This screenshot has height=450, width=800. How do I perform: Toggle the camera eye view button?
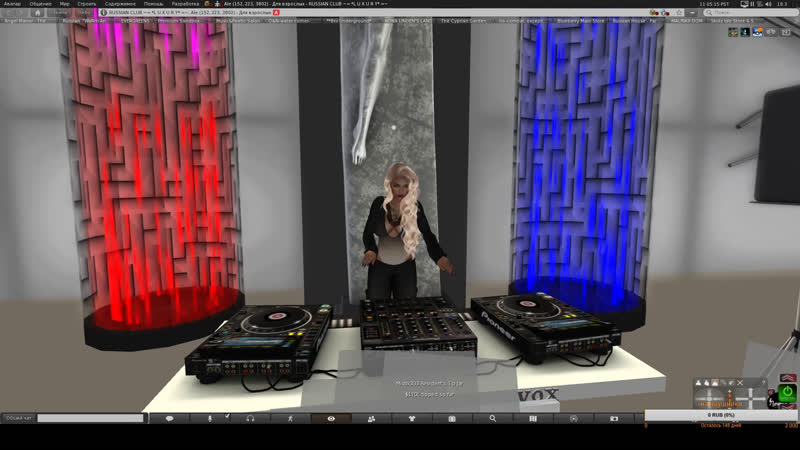coord(331,418)
